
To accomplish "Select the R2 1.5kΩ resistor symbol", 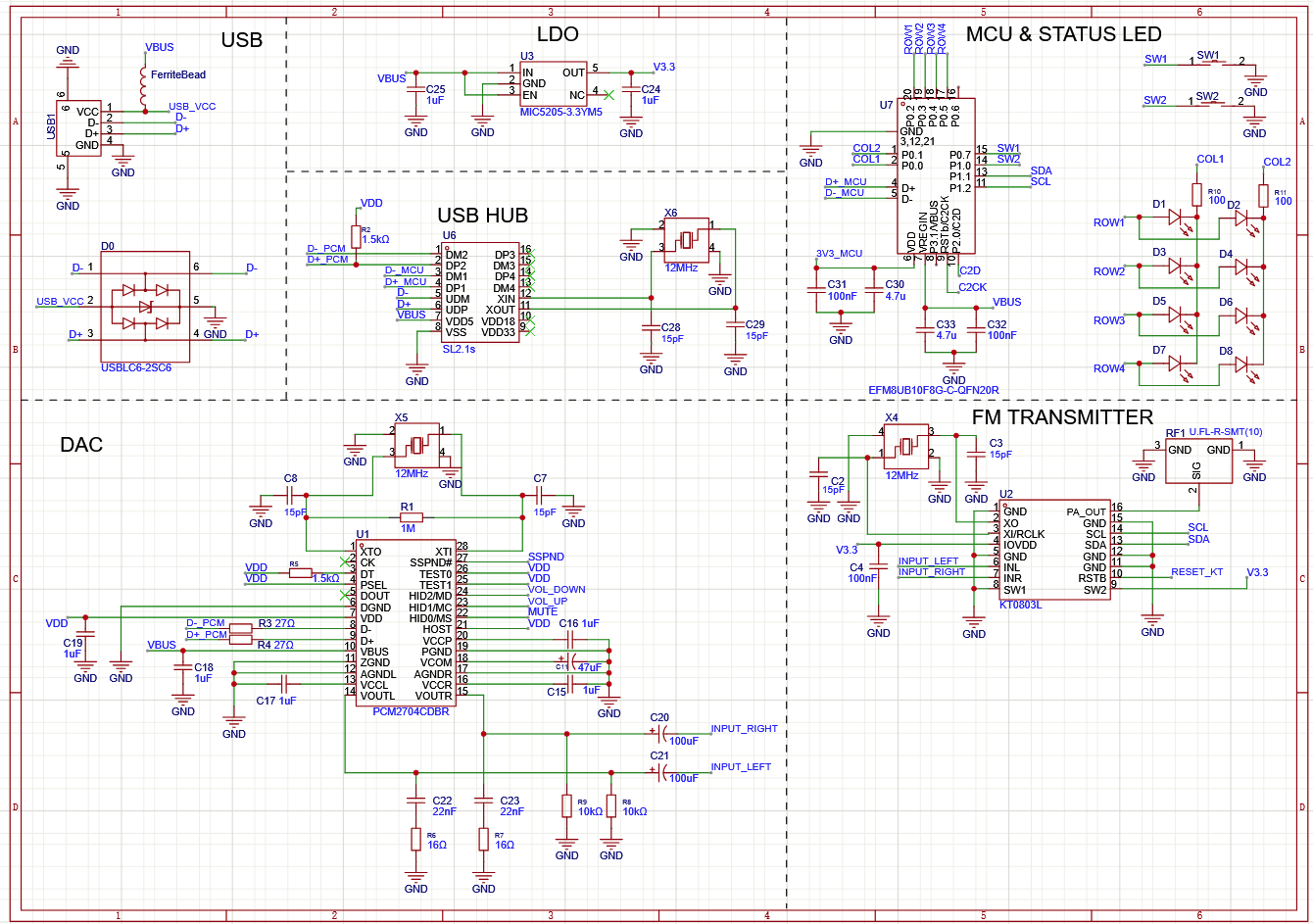I will point(356,236).
